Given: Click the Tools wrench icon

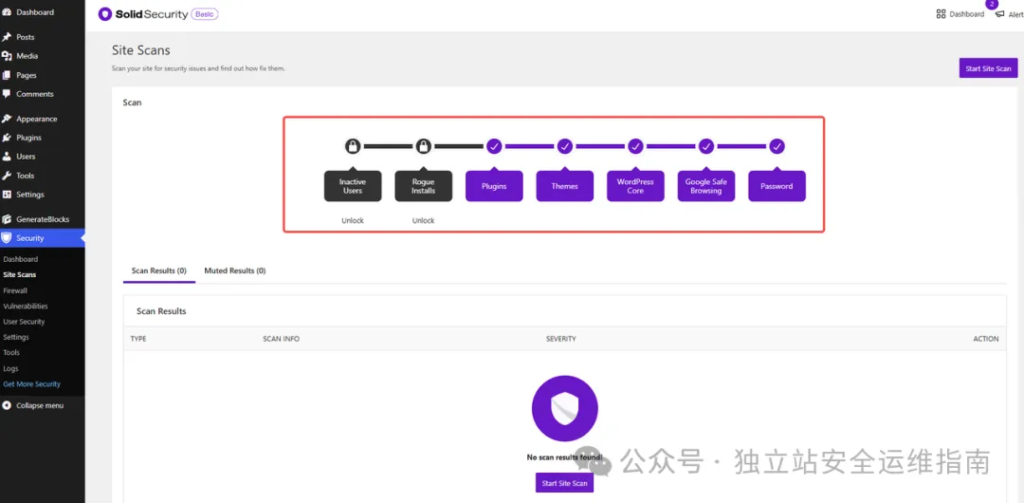Looking at the screenshot, I should click(7, 176).
